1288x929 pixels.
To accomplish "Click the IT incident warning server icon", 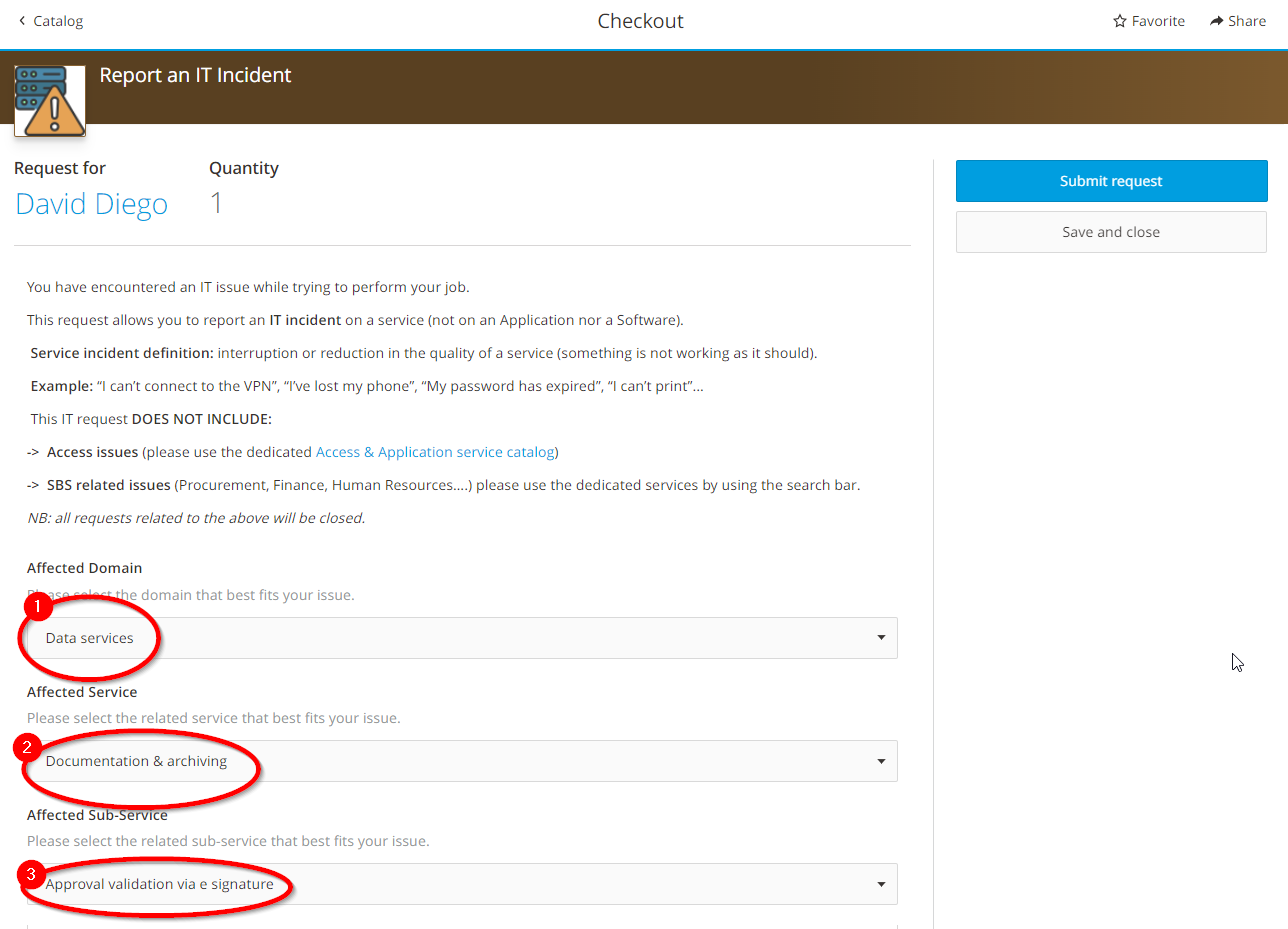I will tap(50, 100).
